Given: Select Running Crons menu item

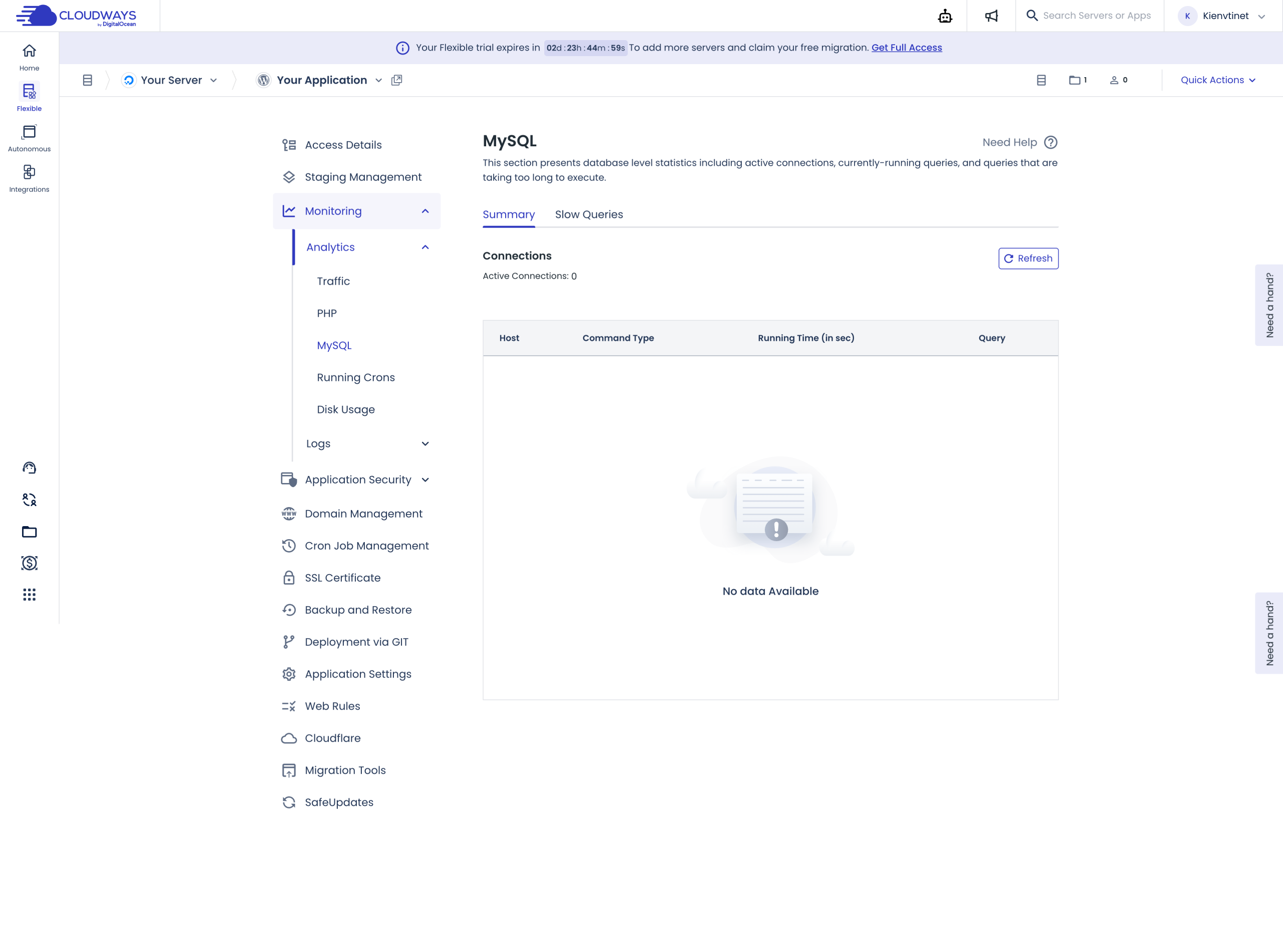Looking at the screenshot, I should click(x=356, y=377).
